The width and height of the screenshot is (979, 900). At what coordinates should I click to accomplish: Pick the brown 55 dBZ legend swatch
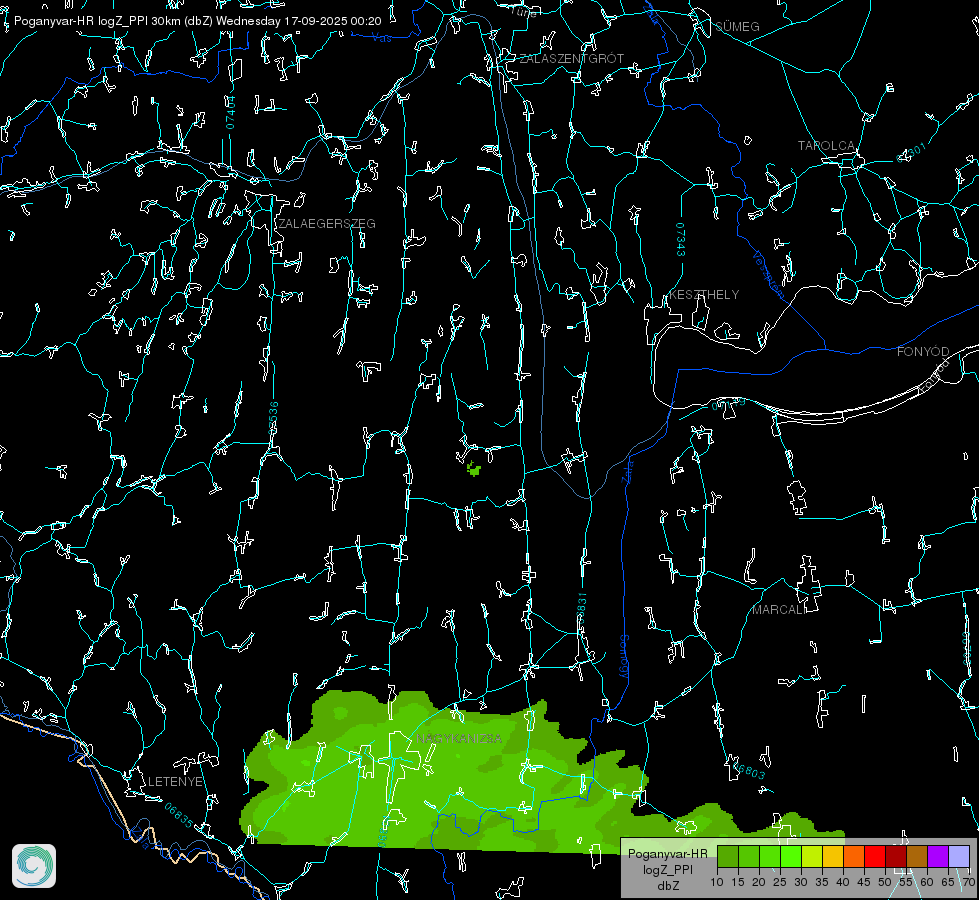click(917, 856)
